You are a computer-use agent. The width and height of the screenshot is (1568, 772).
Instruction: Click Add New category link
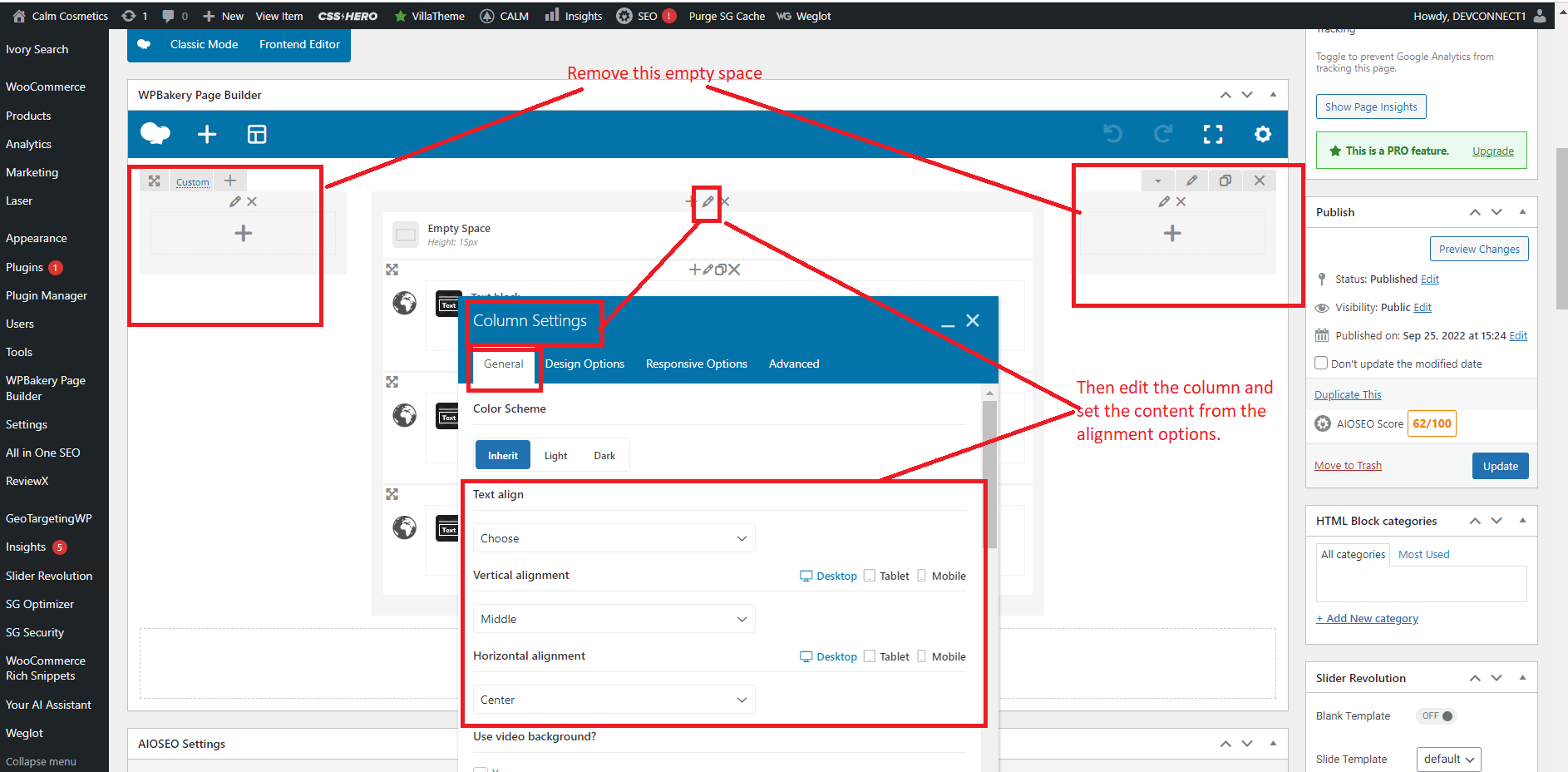pyautogui.click(x=1367, y=618)
